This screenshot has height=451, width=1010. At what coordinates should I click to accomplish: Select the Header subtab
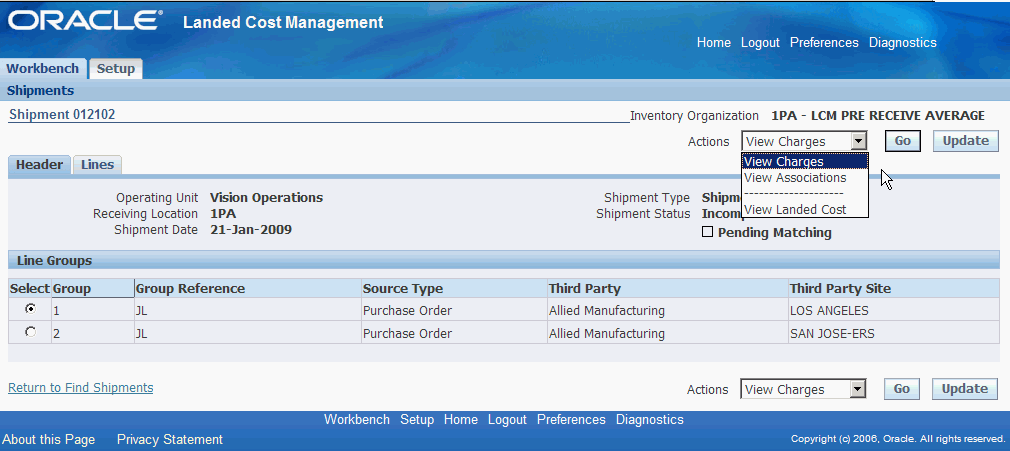click(39, 165)
